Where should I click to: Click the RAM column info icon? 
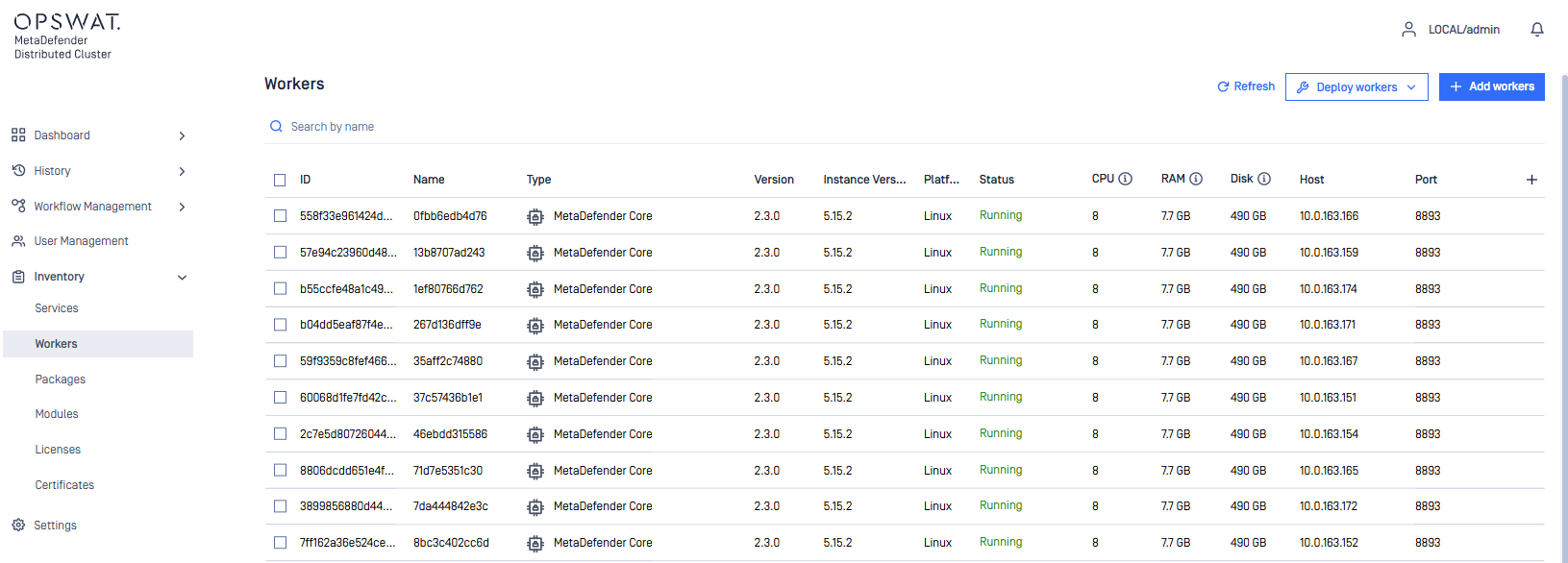pos(1196,179)
